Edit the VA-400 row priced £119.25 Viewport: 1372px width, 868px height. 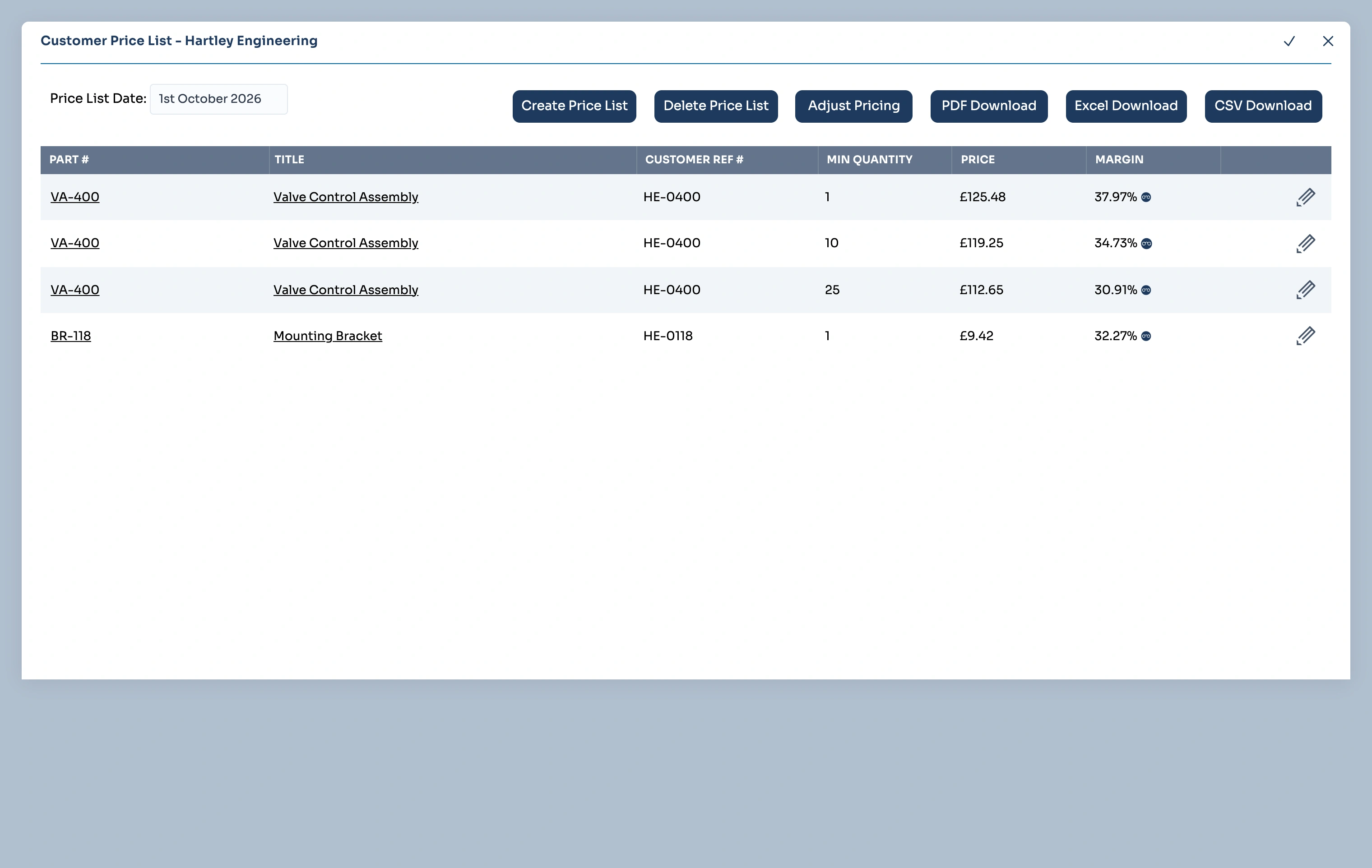(1305, 243)
